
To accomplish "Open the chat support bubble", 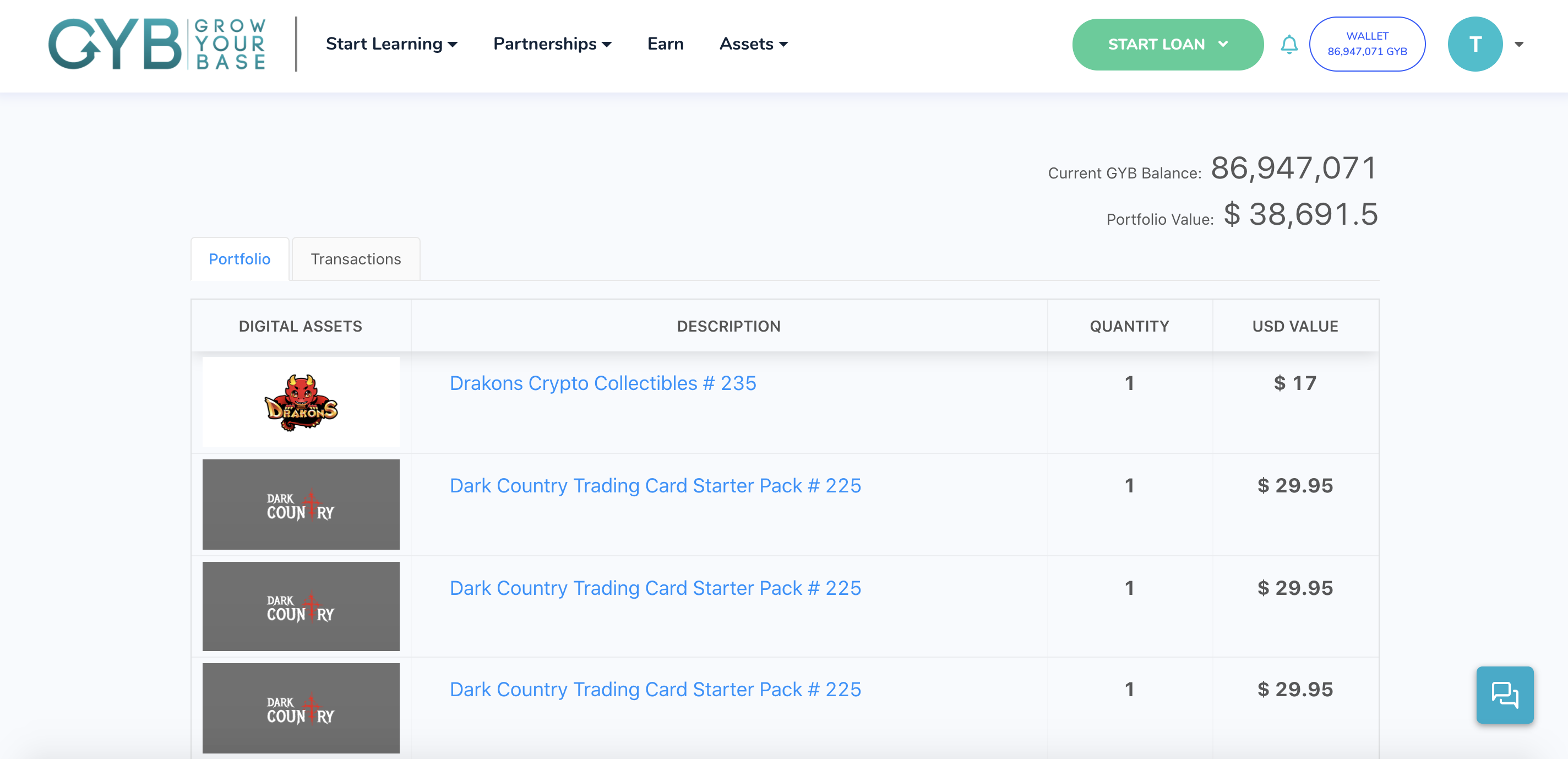I will click(1505, 695).
